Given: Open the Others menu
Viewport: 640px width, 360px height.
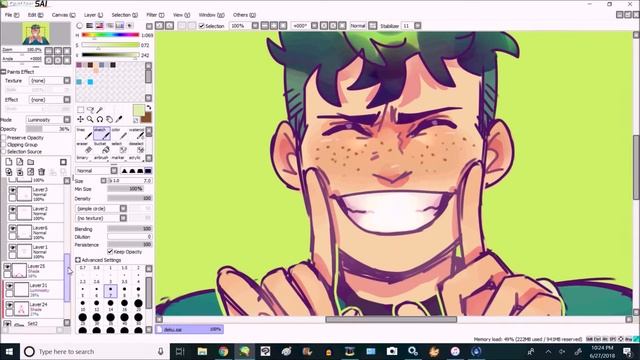Looking at the screenshot, I should point(244,15).
